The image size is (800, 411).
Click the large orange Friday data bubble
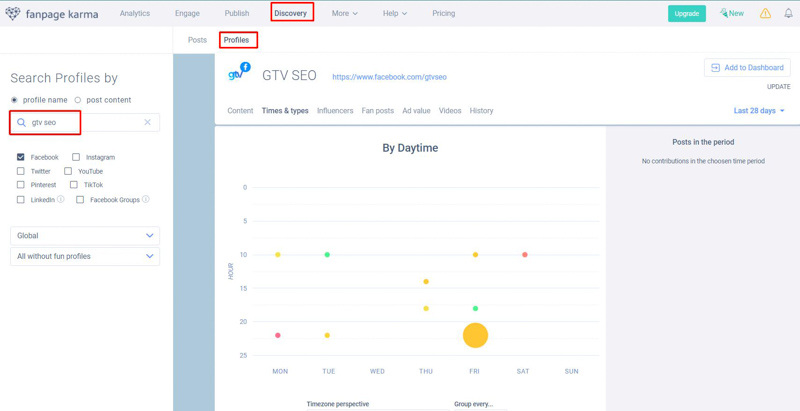(x=475, y=335)
